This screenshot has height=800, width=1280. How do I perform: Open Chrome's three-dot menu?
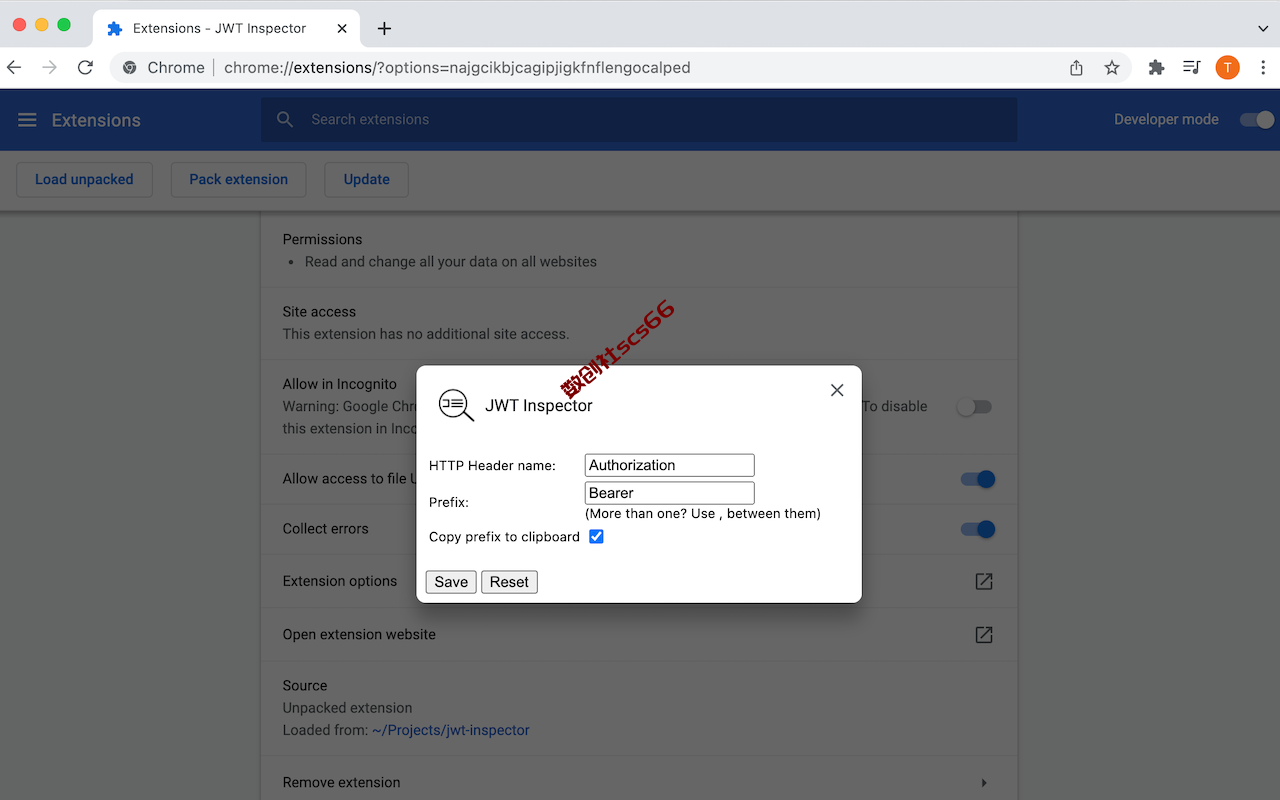pyautogui.click(x=1263, y=68)
